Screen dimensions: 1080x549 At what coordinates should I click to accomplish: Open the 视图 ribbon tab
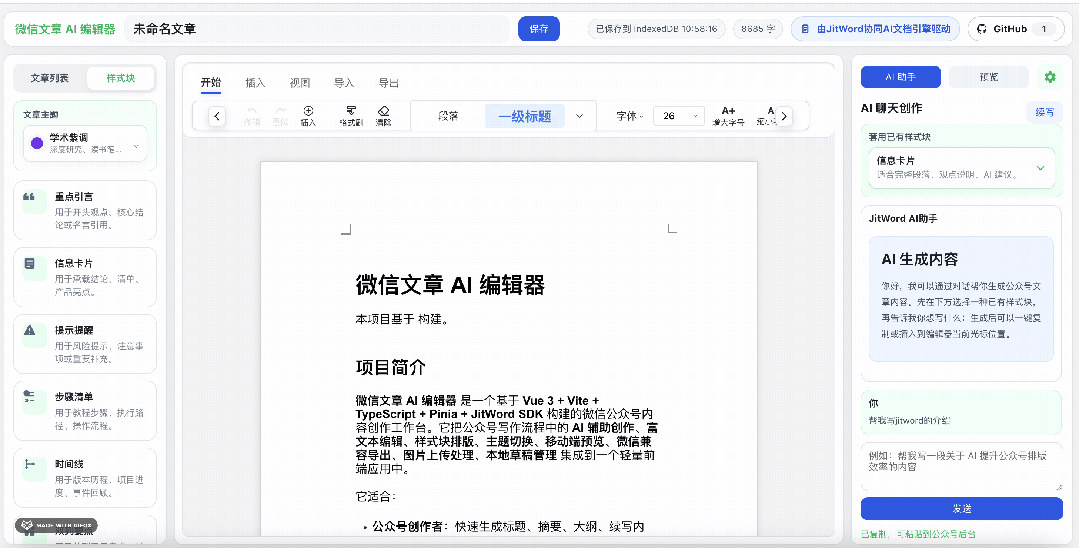[x=300, y=83]
